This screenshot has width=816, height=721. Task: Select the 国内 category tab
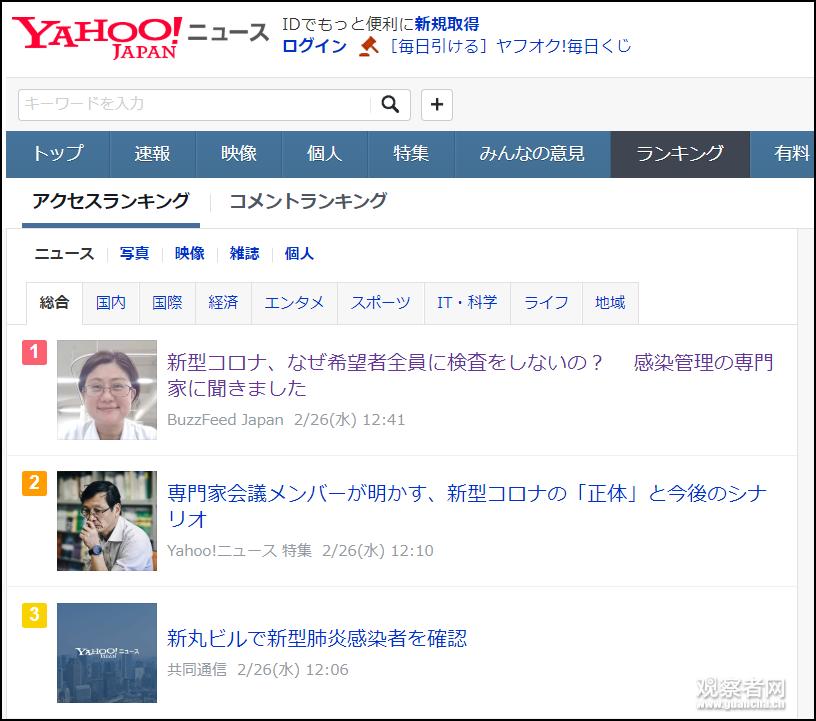coord(111,302)
